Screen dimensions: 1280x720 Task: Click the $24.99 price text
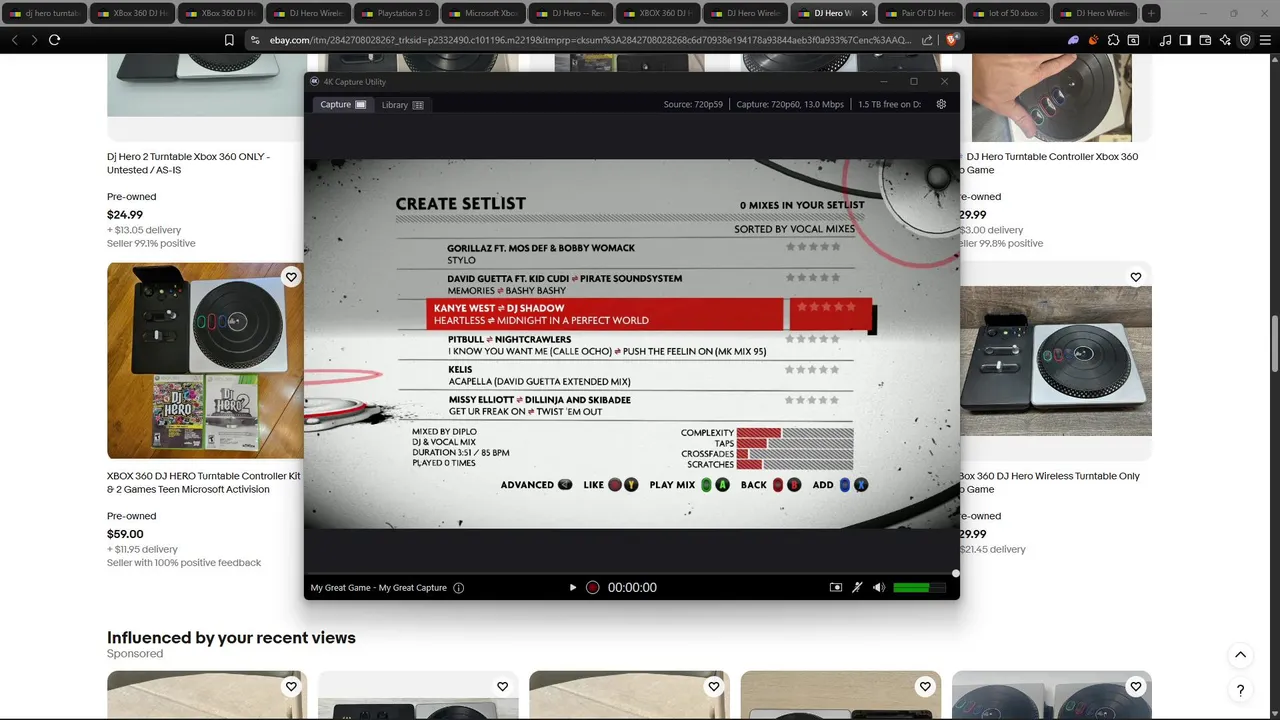pos(125,215)
